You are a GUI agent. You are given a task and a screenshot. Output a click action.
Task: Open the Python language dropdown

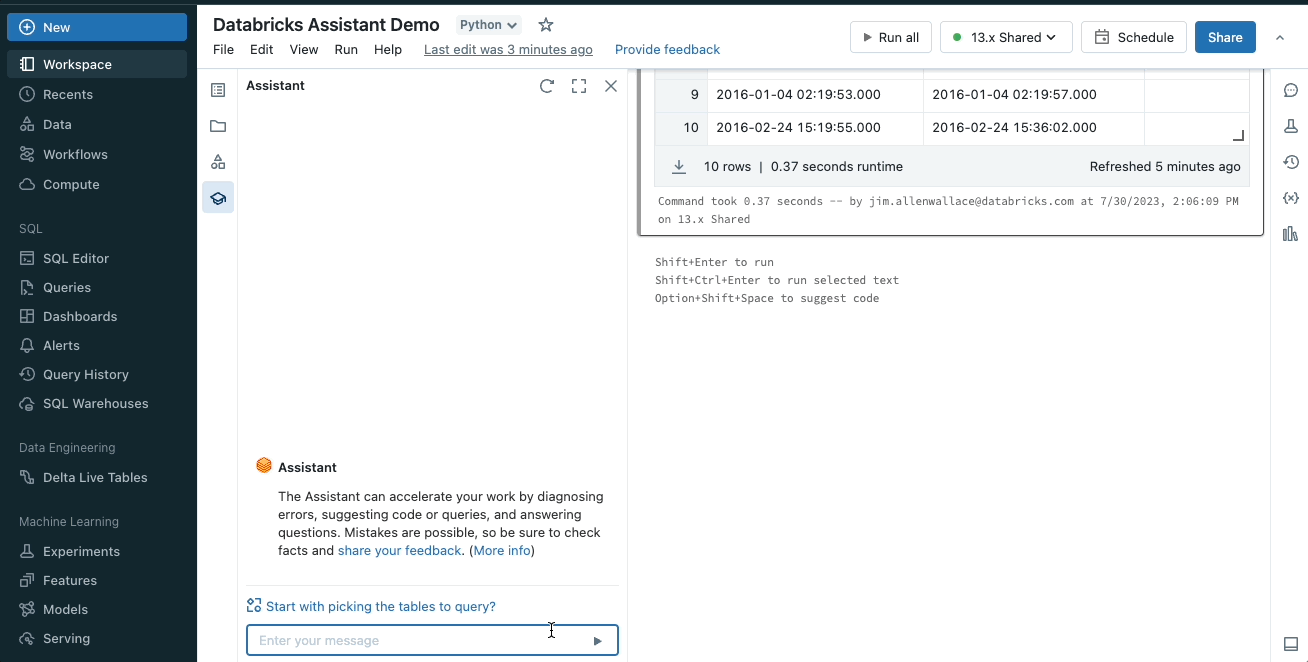[489, 25]
